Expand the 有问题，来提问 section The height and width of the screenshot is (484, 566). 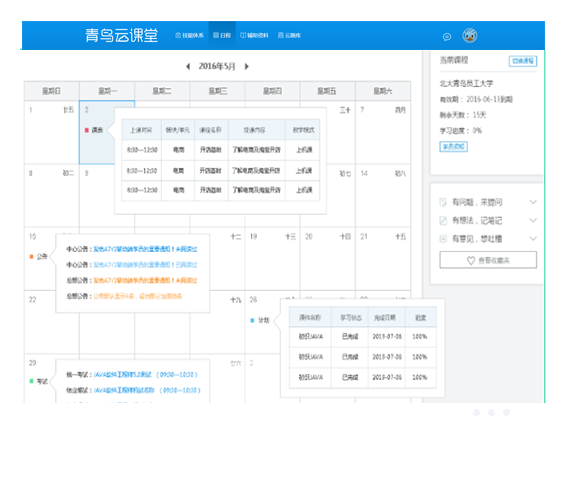tap(488, 202)
